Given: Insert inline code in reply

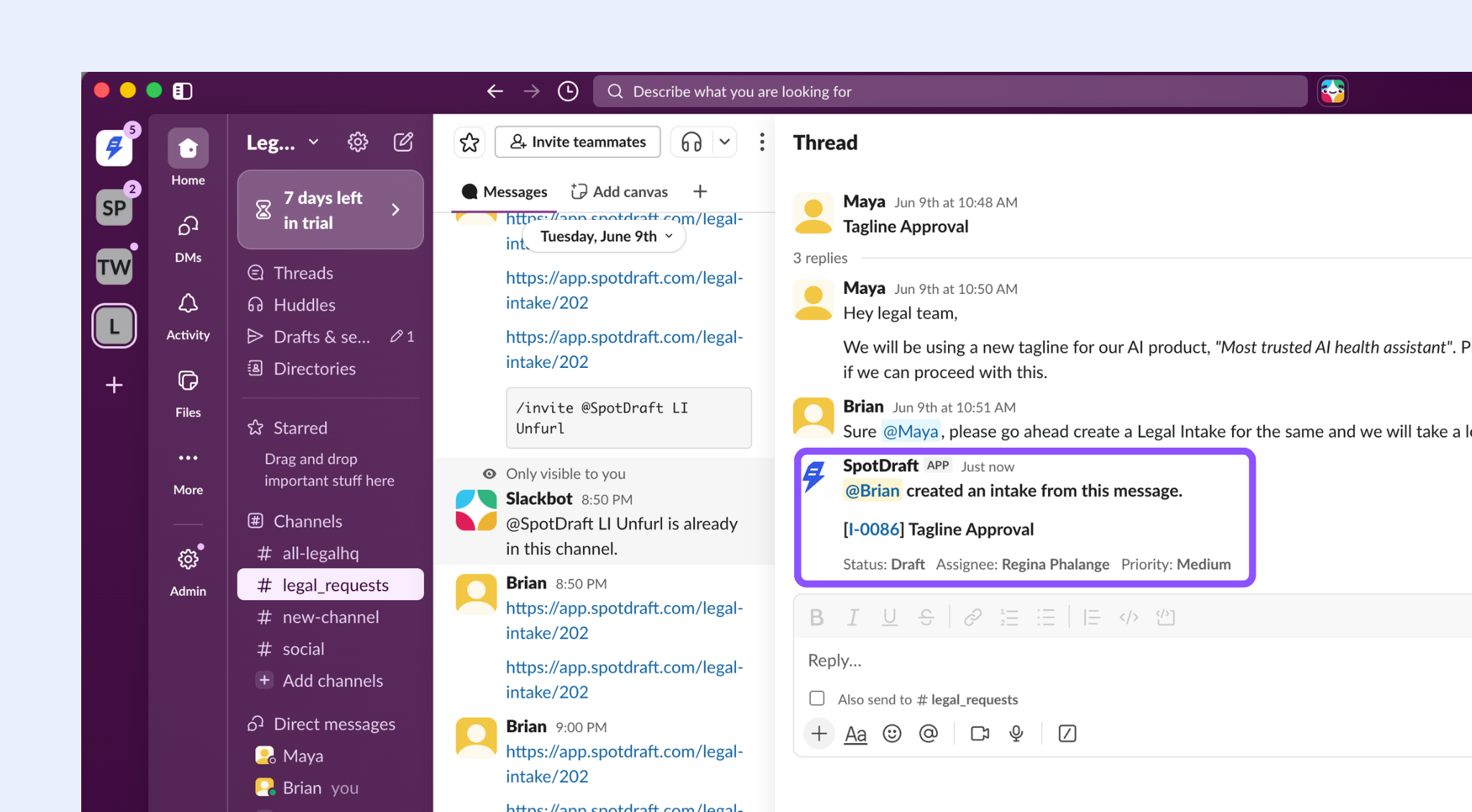Looking at the screenshot, I should coord(1128,617).
